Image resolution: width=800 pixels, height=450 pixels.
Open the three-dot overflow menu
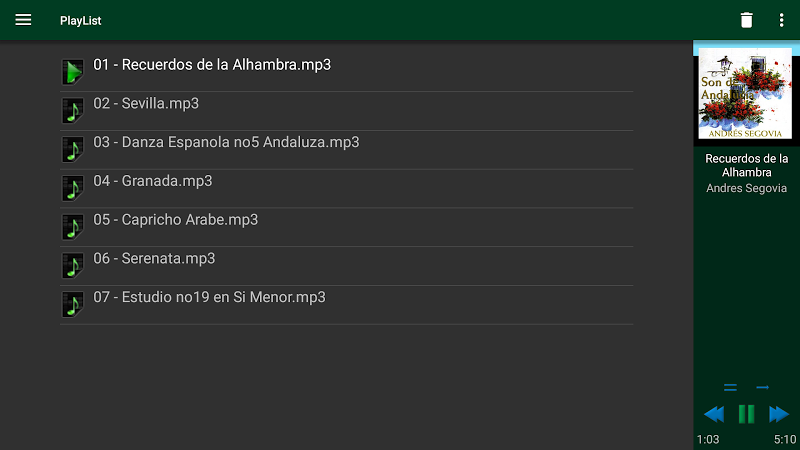[x=781, y=20]
